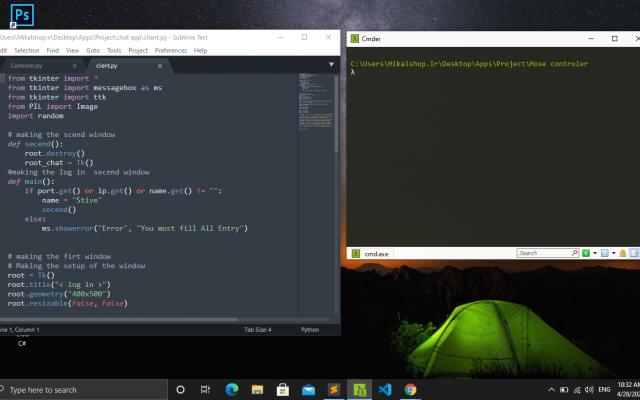The image size is (640, 400).
Task: Click the Cmder lambda icon in title bar
Action: (x=355, y=39)
